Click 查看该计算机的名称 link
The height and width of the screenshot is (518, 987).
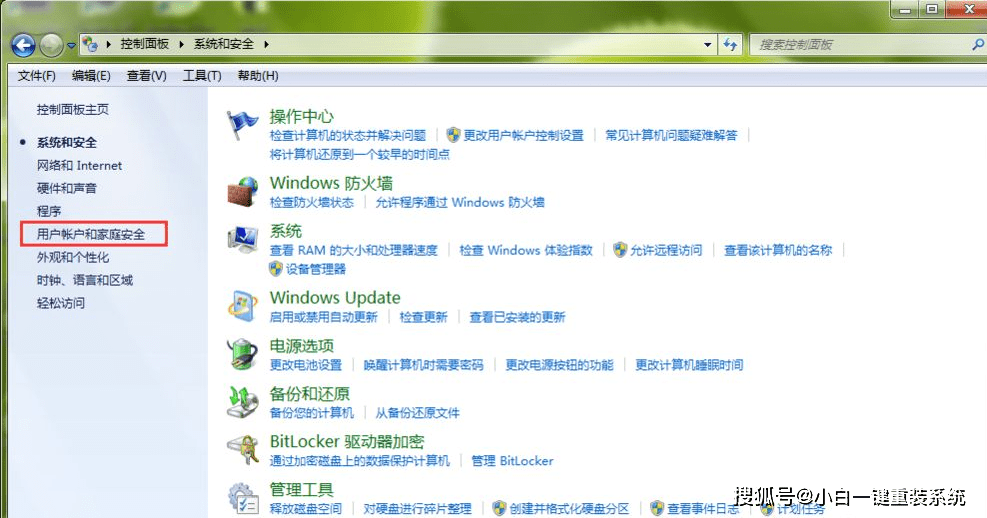[778, 251]
